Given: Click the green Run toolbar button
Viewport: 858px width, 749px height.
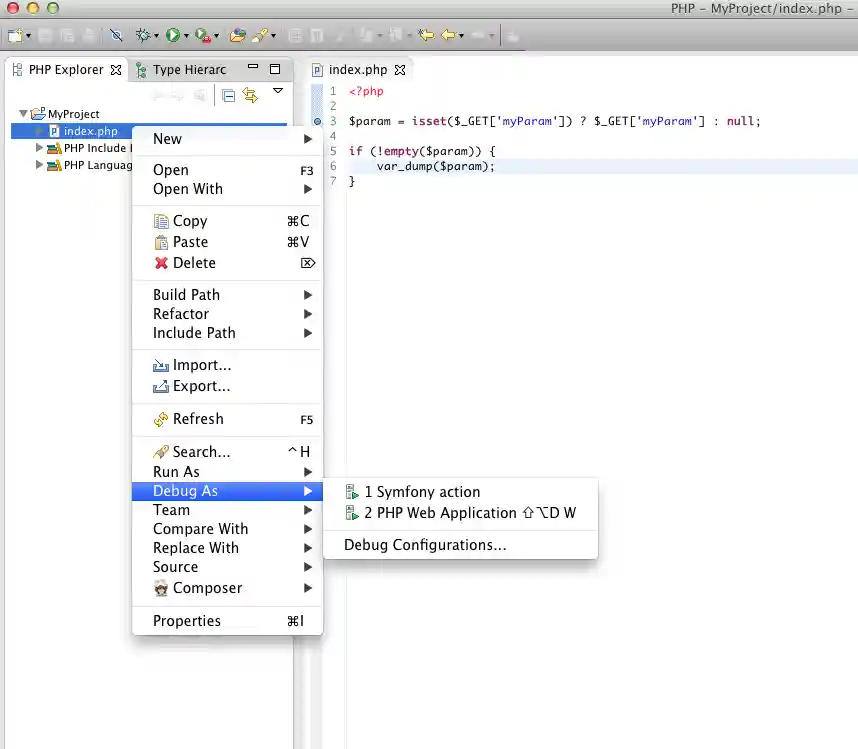Looking at the screenshot, I should [x=173, y=35].
